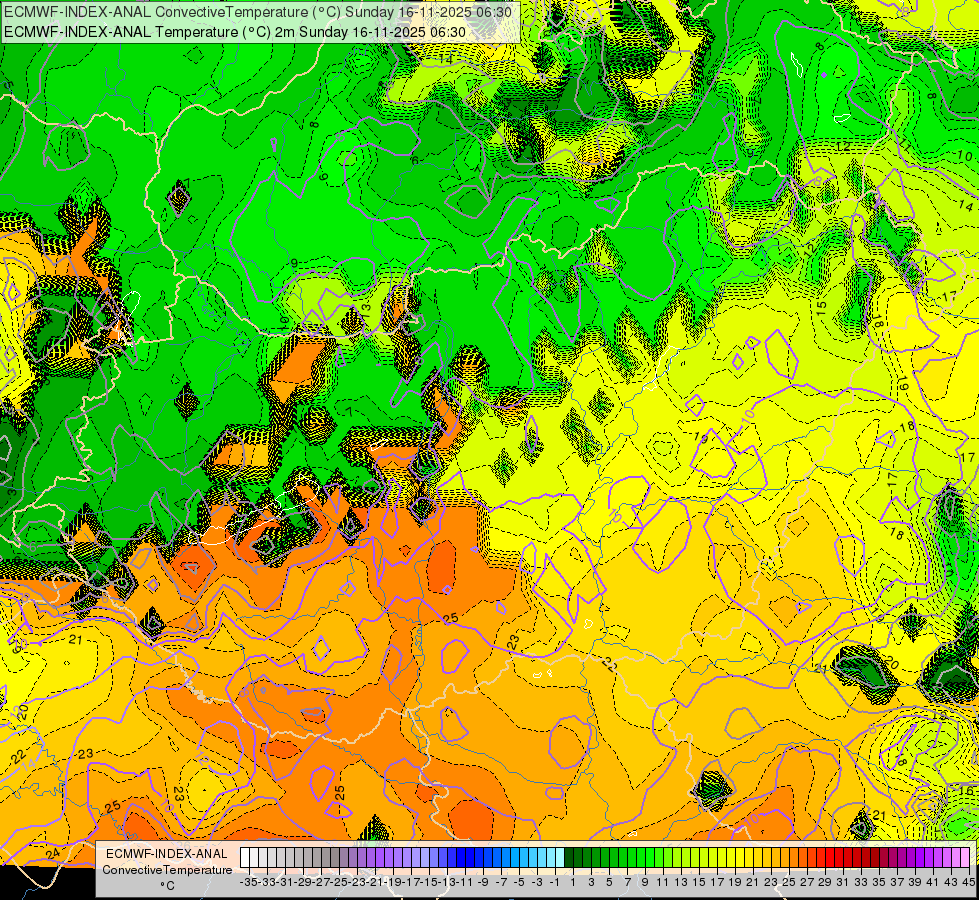Click the ECMWF-INDEX-ANAL label in the legend box
The height and width of the screenshot is (900, 979).
[x=167, y=854]
